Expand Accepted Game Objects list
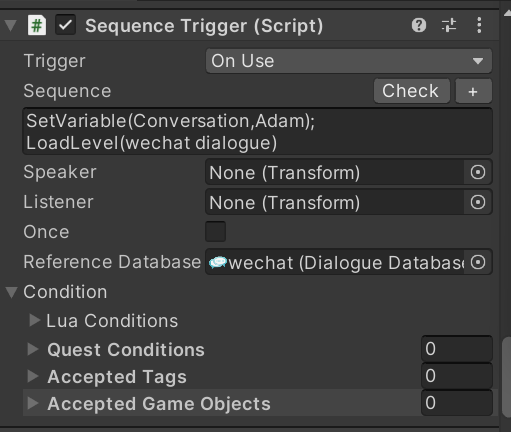Viewport: 511px width, 432px height. (x=33, y=403)
